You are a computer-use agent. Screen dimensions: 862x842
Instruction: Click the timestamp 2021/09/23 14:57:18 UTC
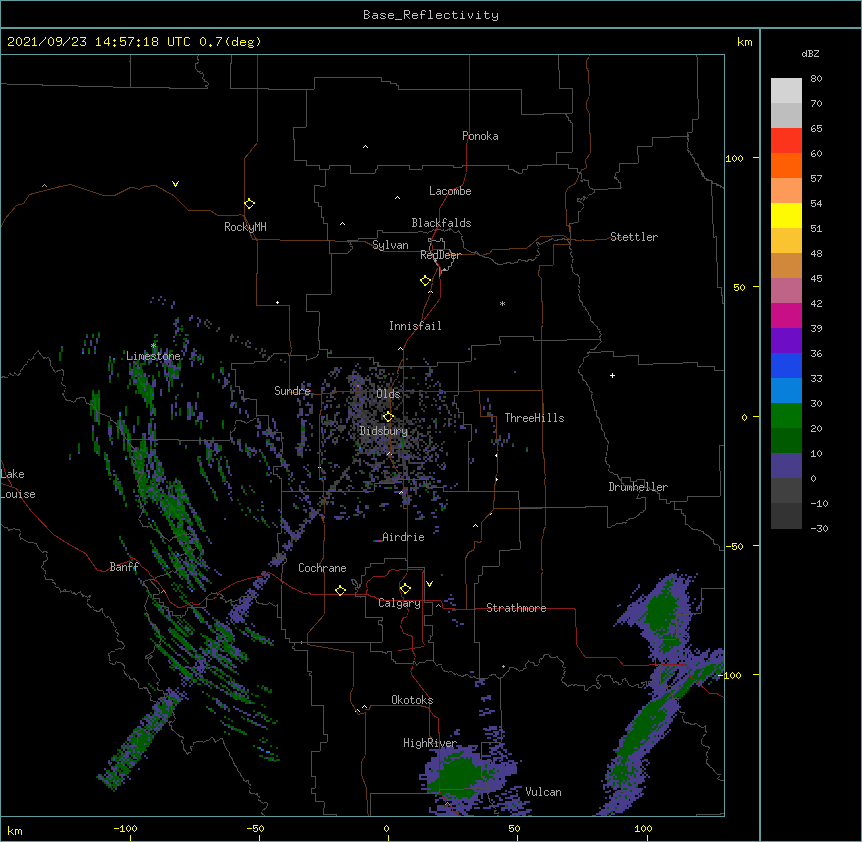[x=99, y=42]
